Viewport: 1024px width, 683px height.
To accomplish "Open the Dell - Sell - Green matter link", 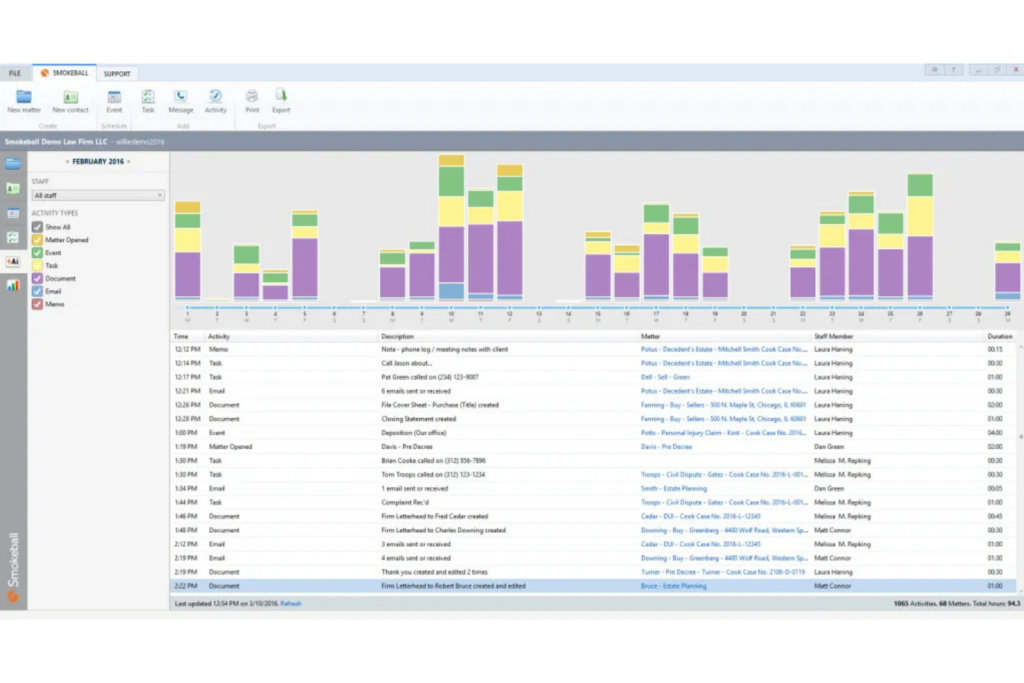I will [665, 377].
